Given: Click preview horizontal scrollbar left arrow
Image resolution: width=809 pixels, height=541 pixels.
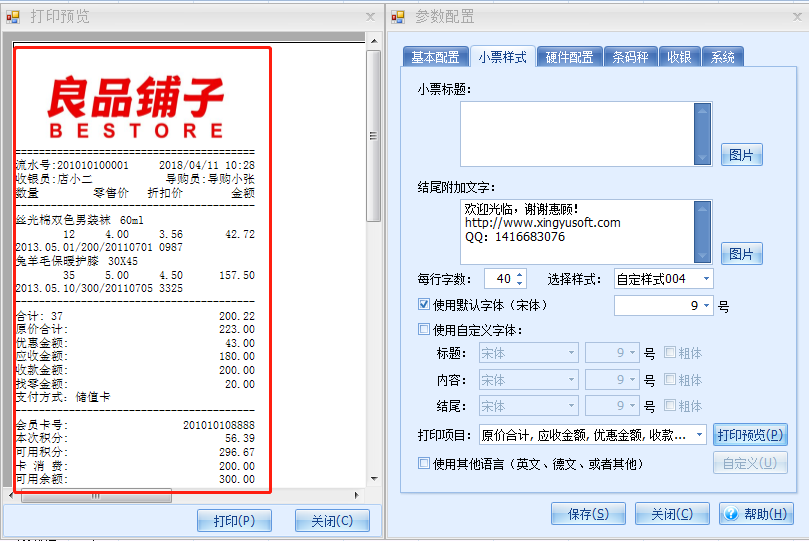Looking at the screenshot, I should pyautogui.click(x=11, y=495).
